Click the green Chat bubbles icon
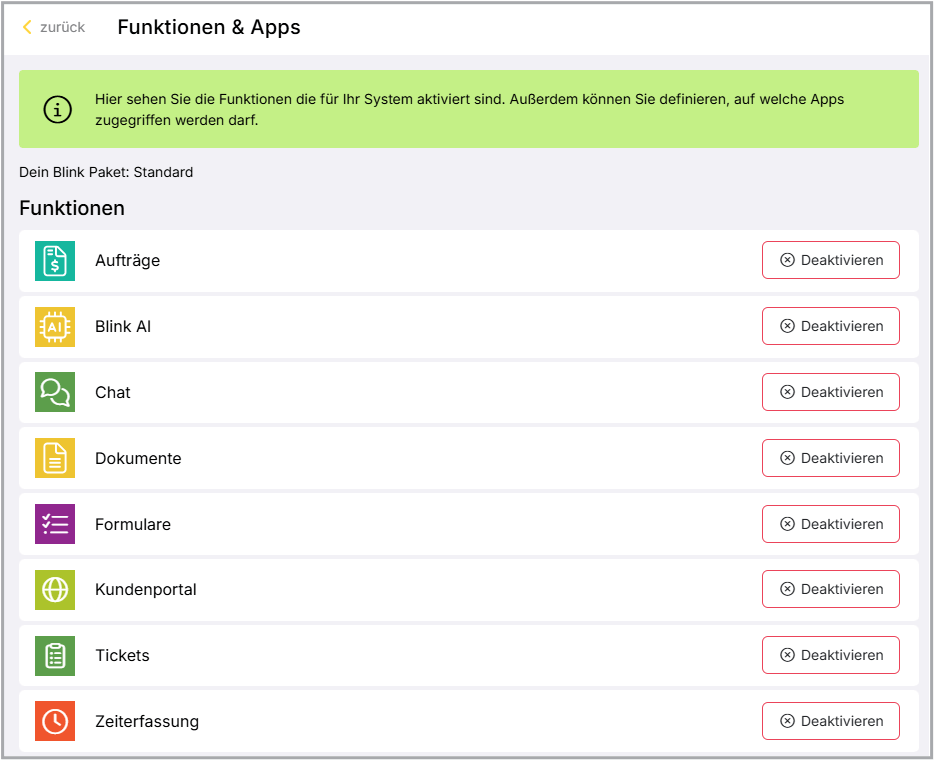 (55, 392)
